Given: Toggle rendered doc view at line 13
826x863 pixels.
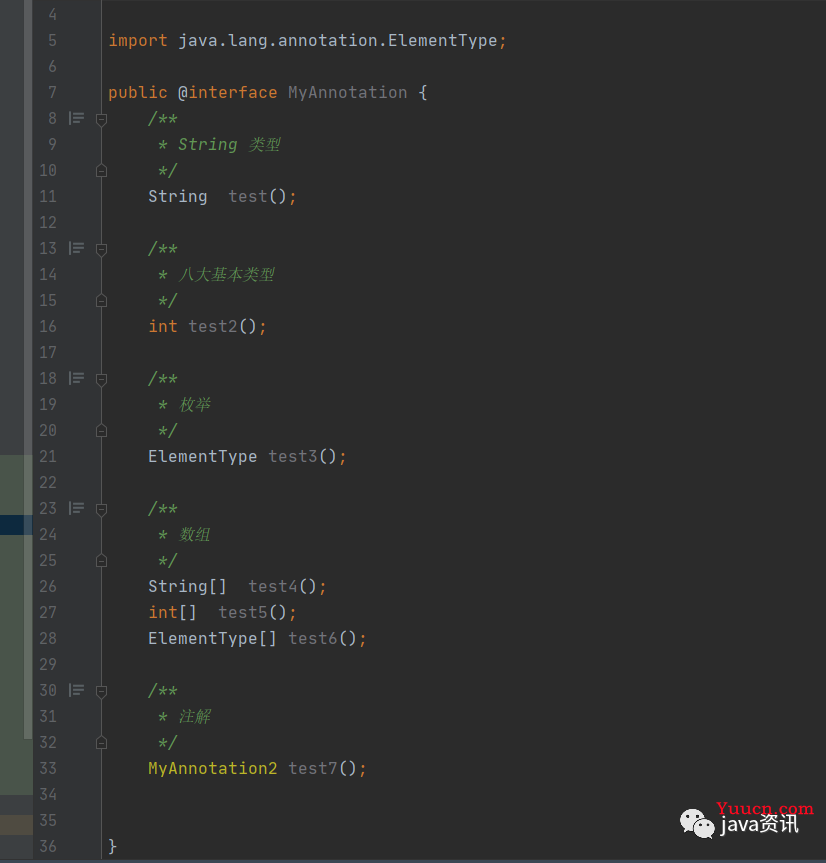Looking at the screenshot, I should 76,248.
